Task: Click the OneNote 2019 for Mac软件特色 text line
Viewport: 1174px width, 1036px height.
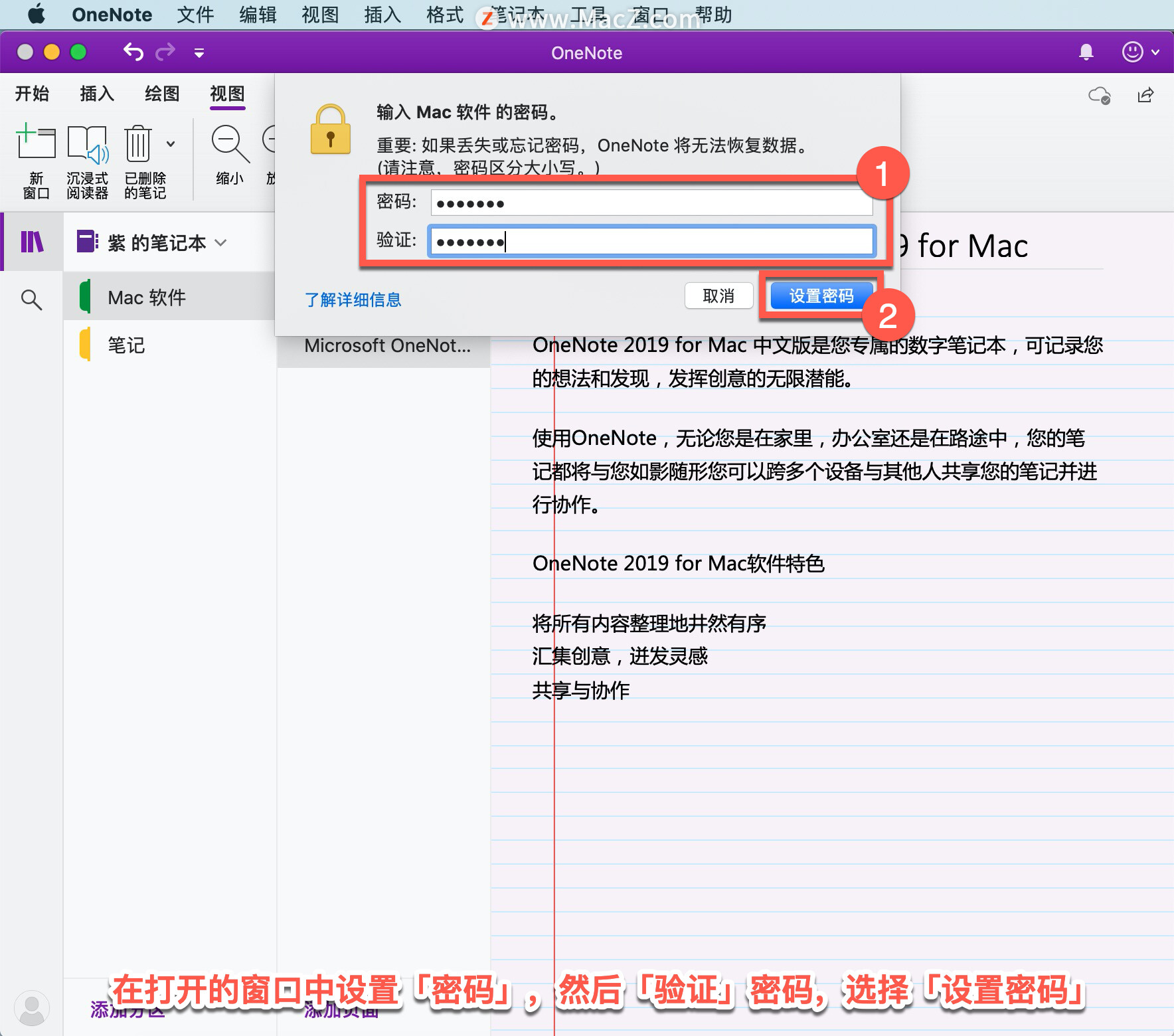Action: (678, 563)
